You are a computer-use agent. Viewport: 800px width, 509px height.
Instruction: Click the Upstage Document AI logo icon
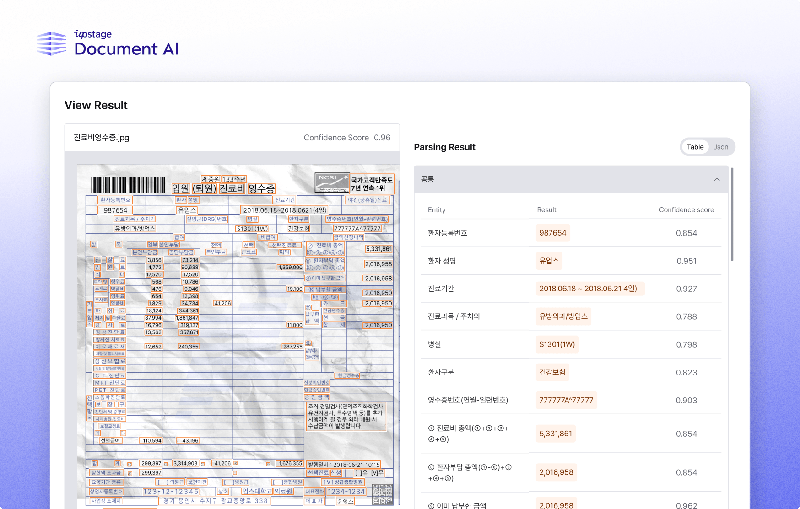click(x=50, y=43)
